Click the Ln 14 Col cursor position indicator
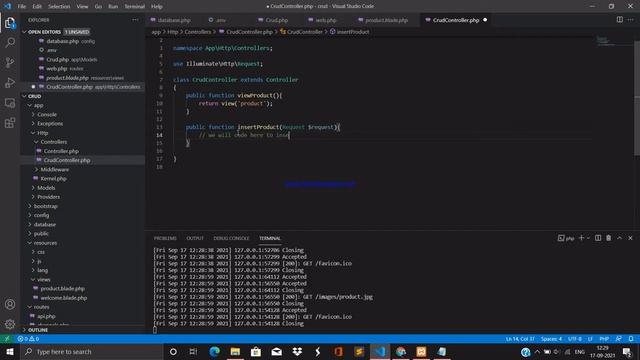 [x=520, y=339]
